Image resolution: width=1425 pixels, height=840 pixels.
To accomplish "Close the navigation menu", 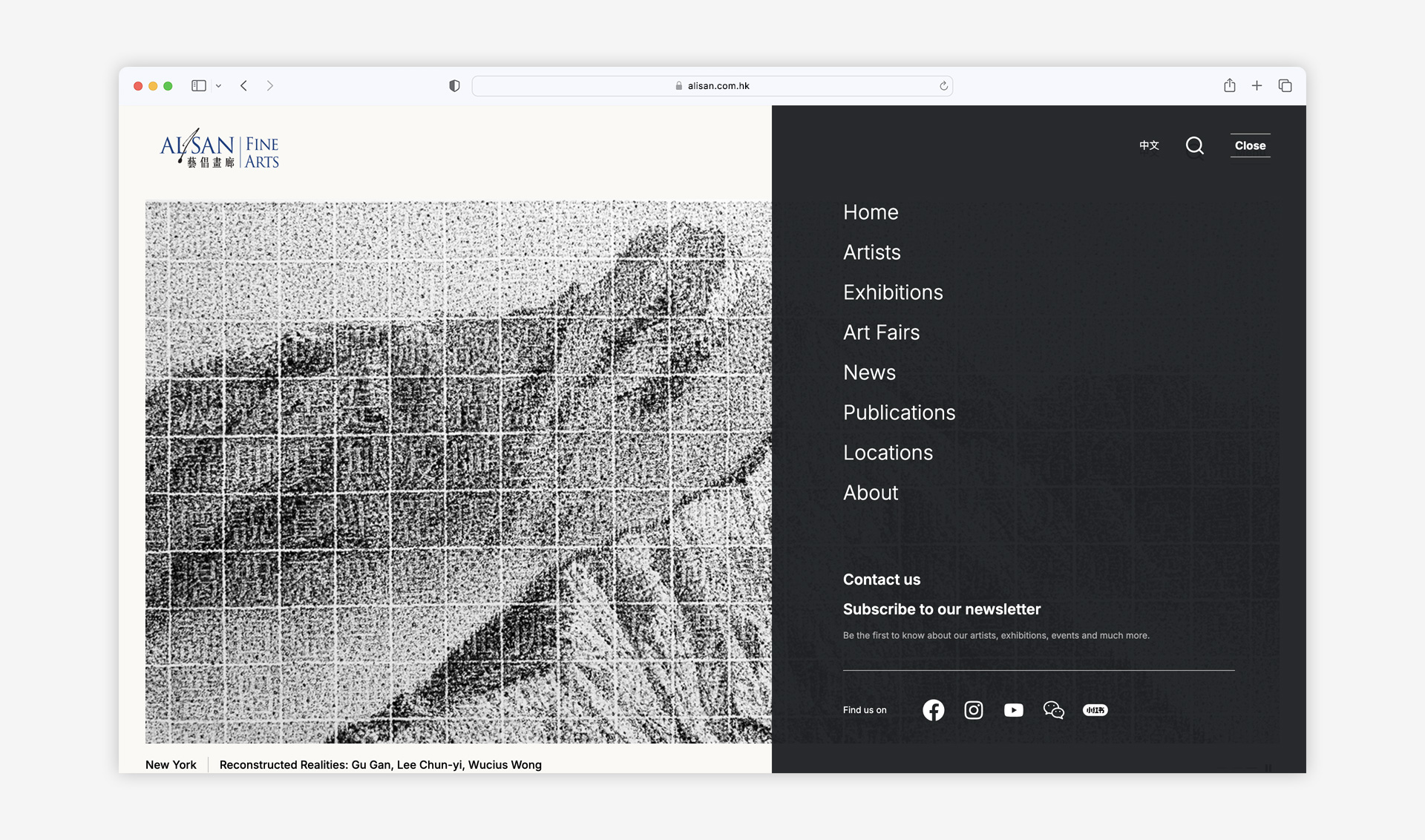I will 1250,145.
